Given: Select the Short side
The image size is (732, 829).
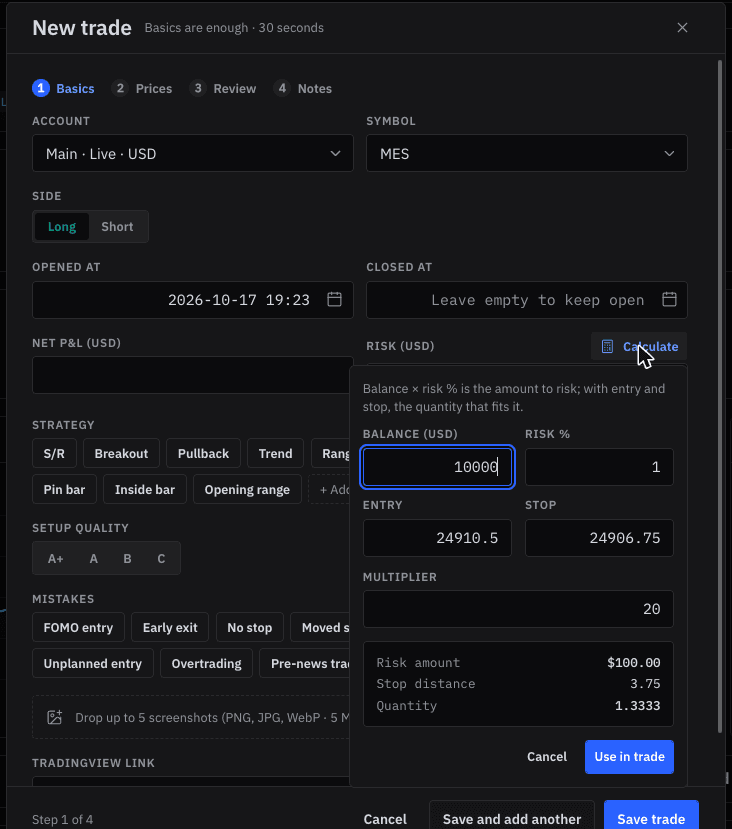Looking at the screenshot, I should [x=117, y=226].
